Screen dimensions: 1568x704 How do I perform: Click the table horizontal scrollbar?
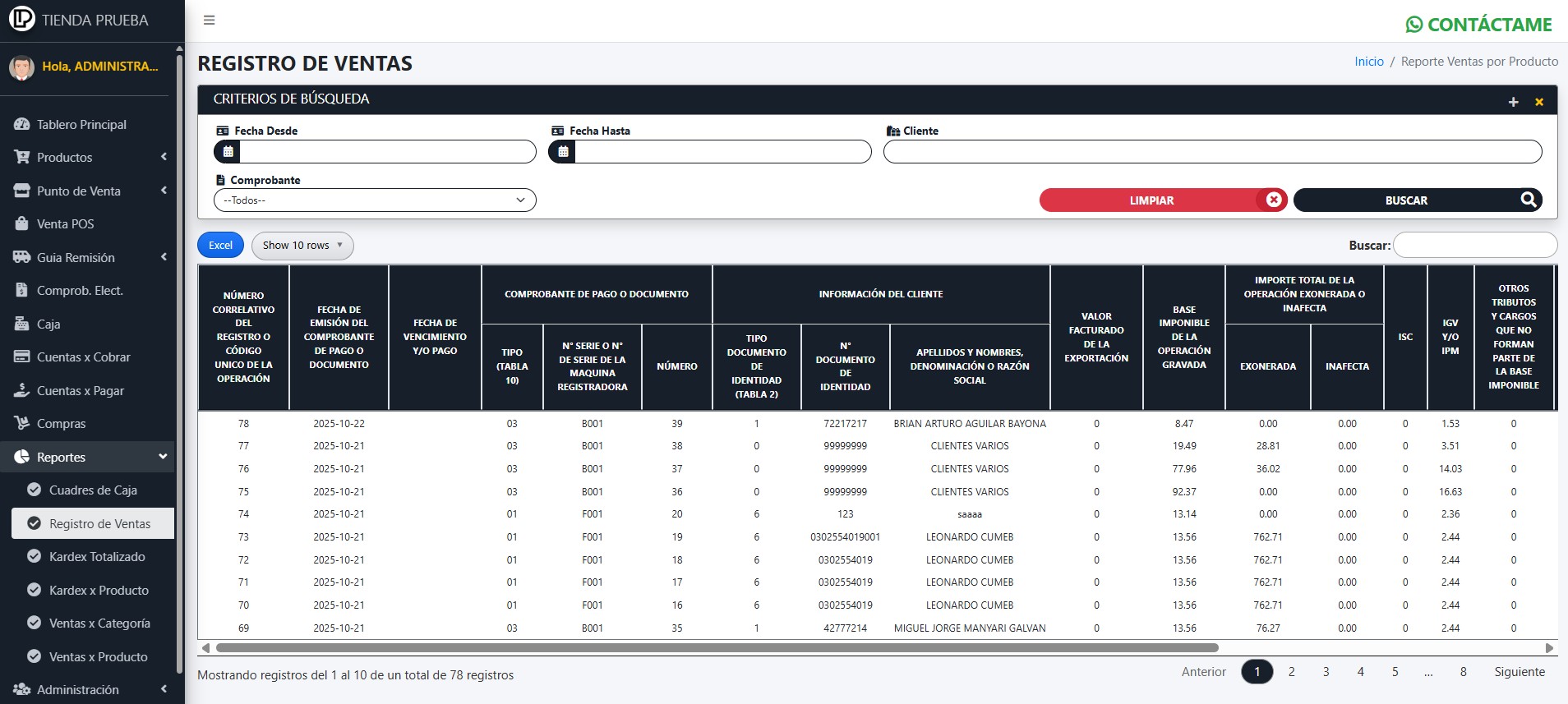[x=715, y=648]
